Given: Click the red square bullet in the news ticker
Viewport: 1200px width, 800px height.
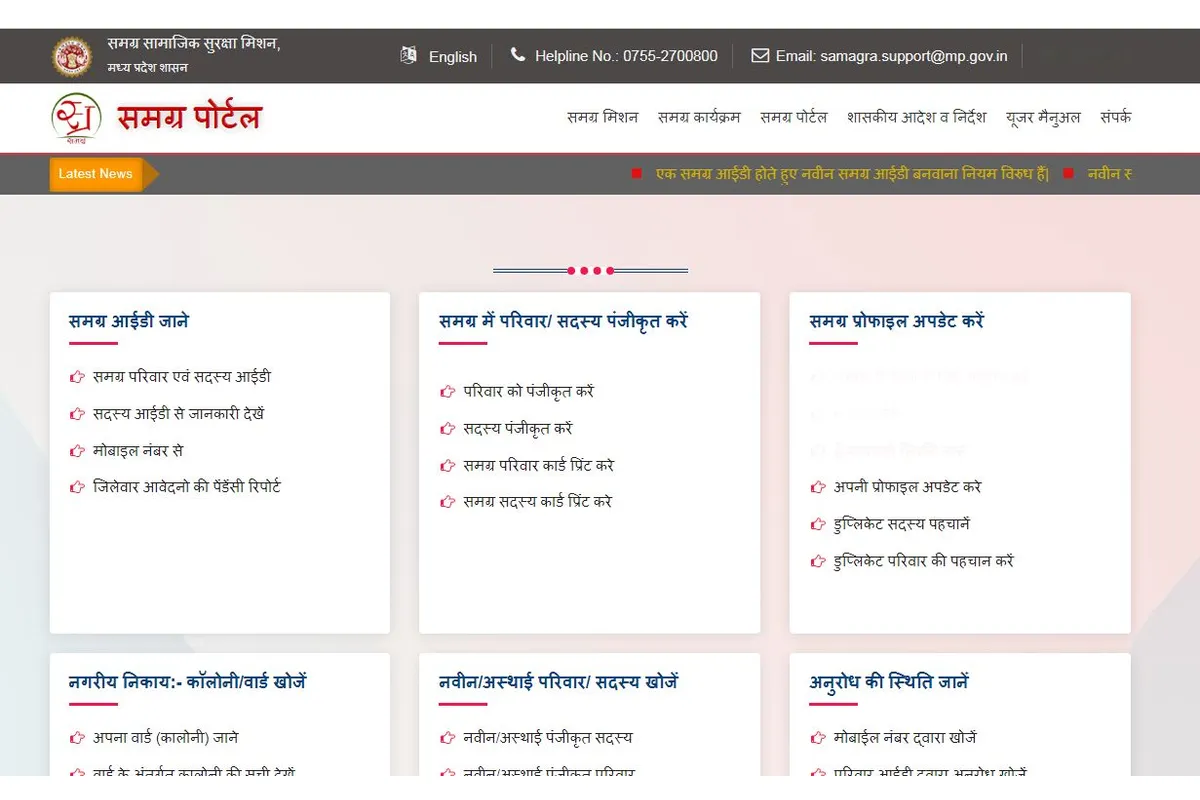Looking at the screenshot, I should pos(636,173).
